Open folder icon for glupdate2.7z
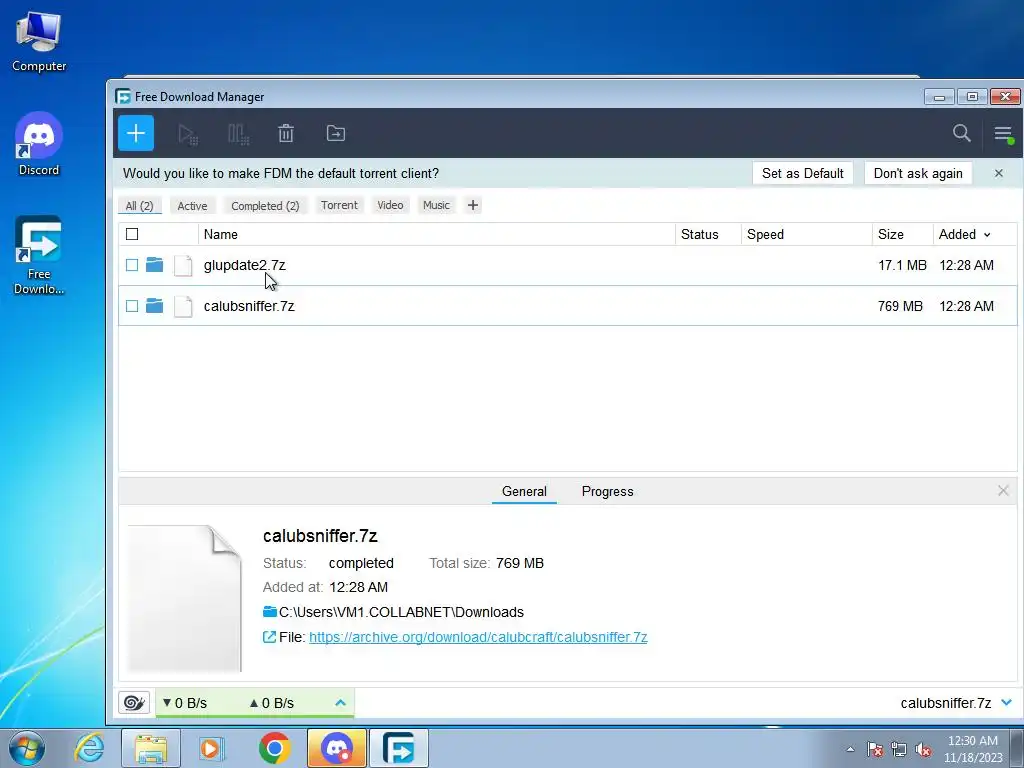 pyautogui.click(x=154, y=264)
